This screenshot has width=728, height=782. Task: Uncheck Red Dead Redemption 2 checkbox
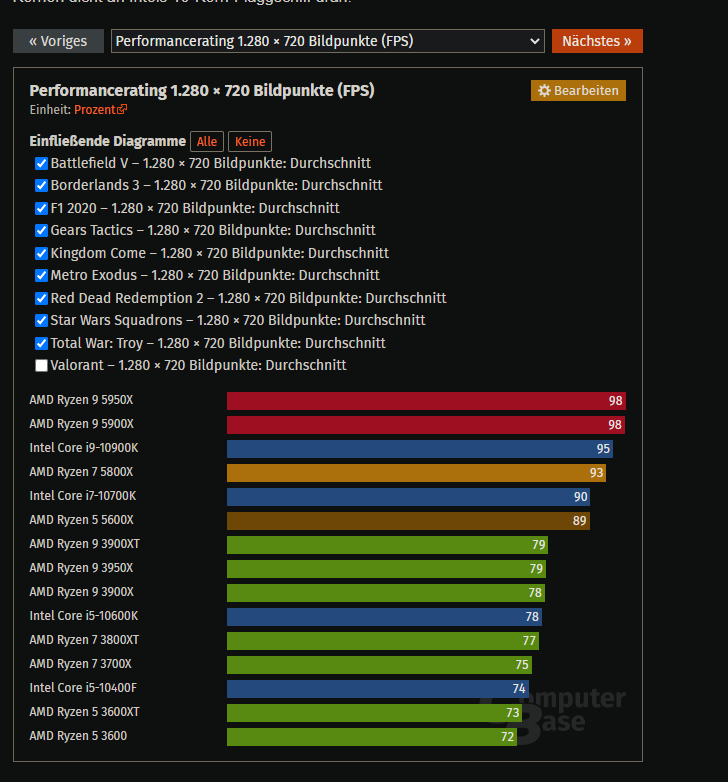[x=41, y=298]
